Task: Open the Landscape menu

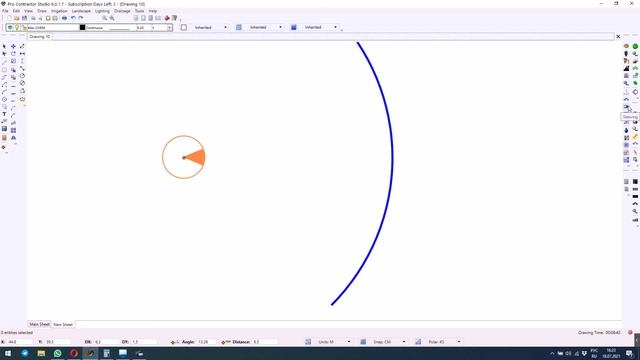Action: (81, 11)
